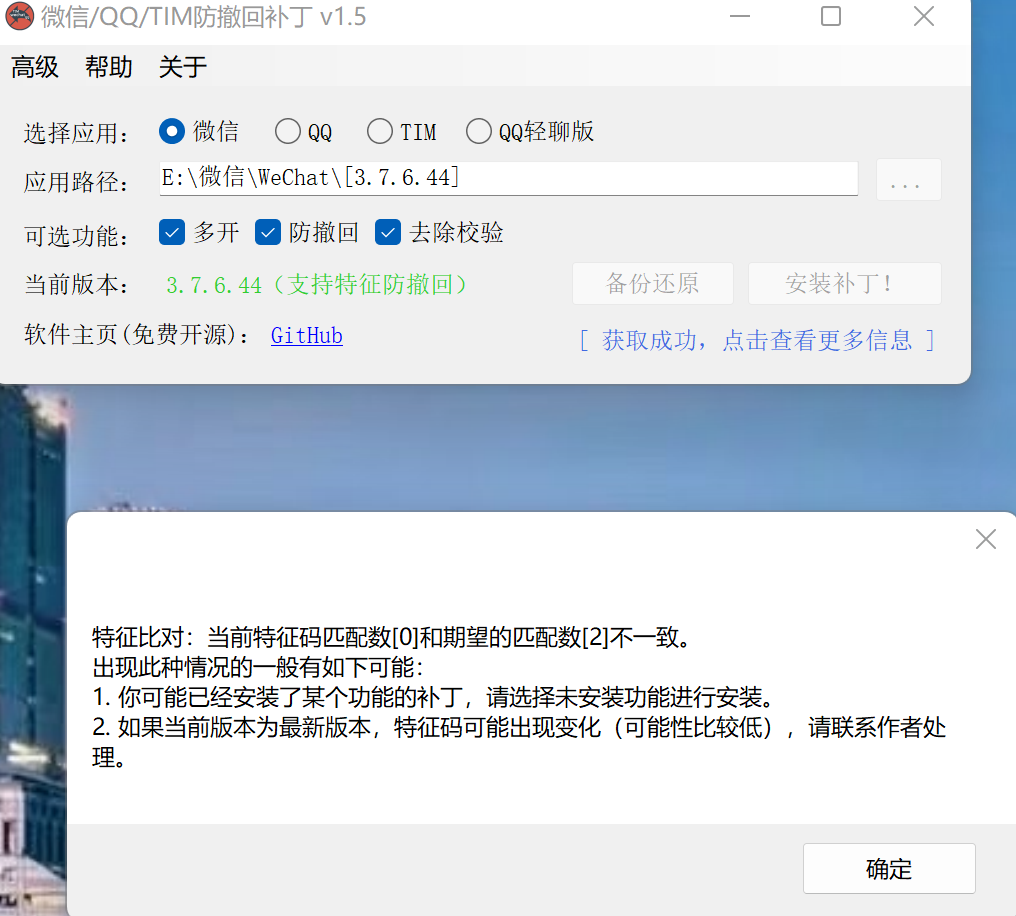The width and height of the screenshot is (1016, 916).
Task: Select the TIM radio button
Action: 402,132
